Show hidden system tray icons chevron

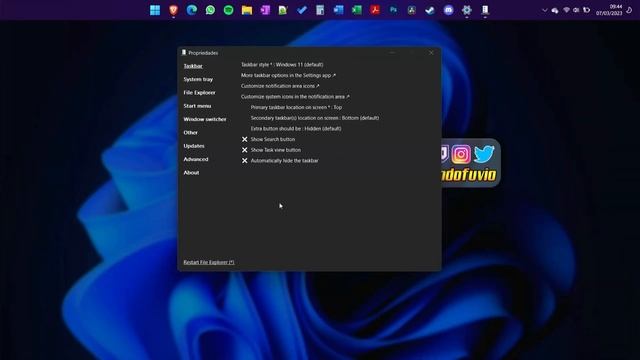(544, 10)
